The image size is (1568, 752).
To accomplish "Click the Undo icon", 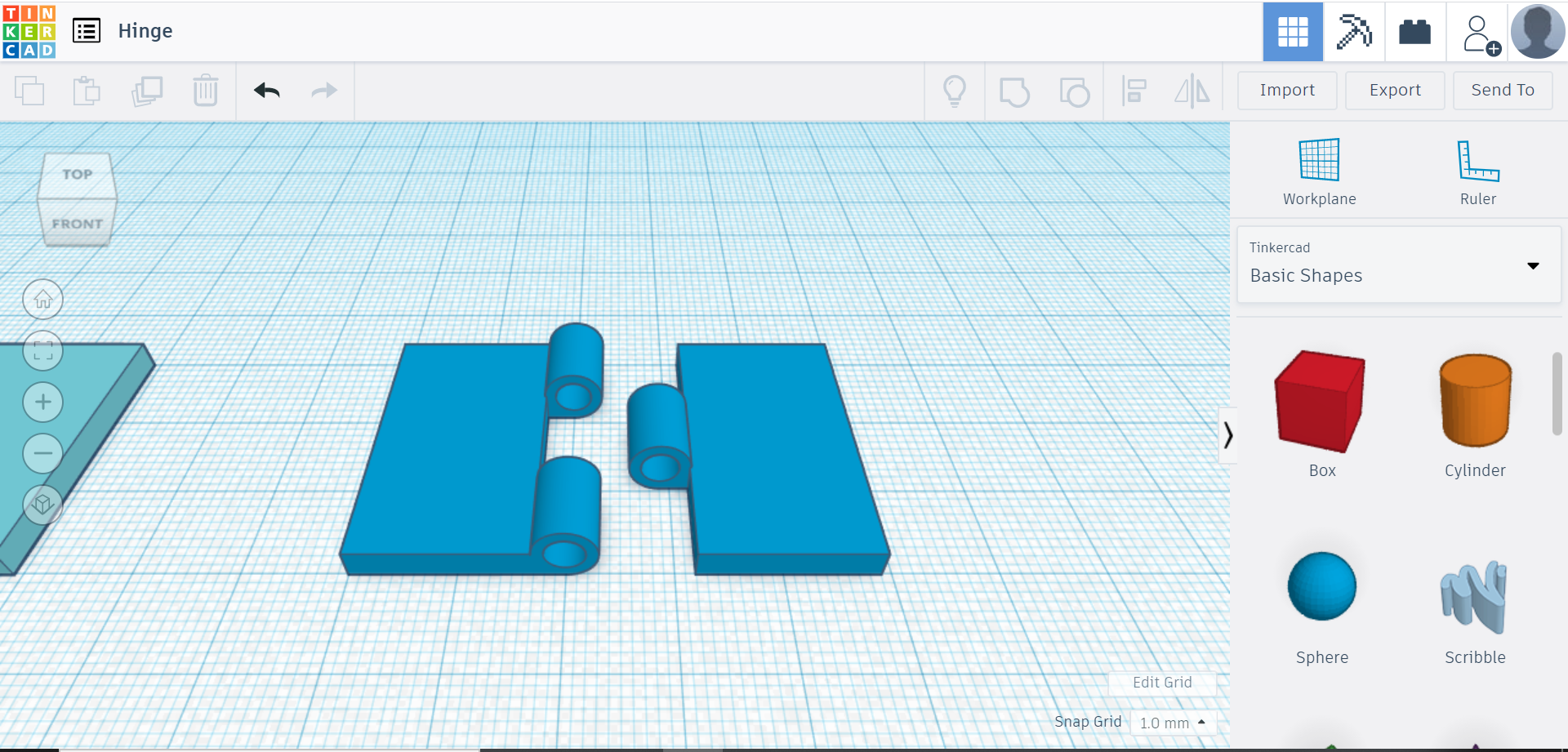I will (267, 91).
